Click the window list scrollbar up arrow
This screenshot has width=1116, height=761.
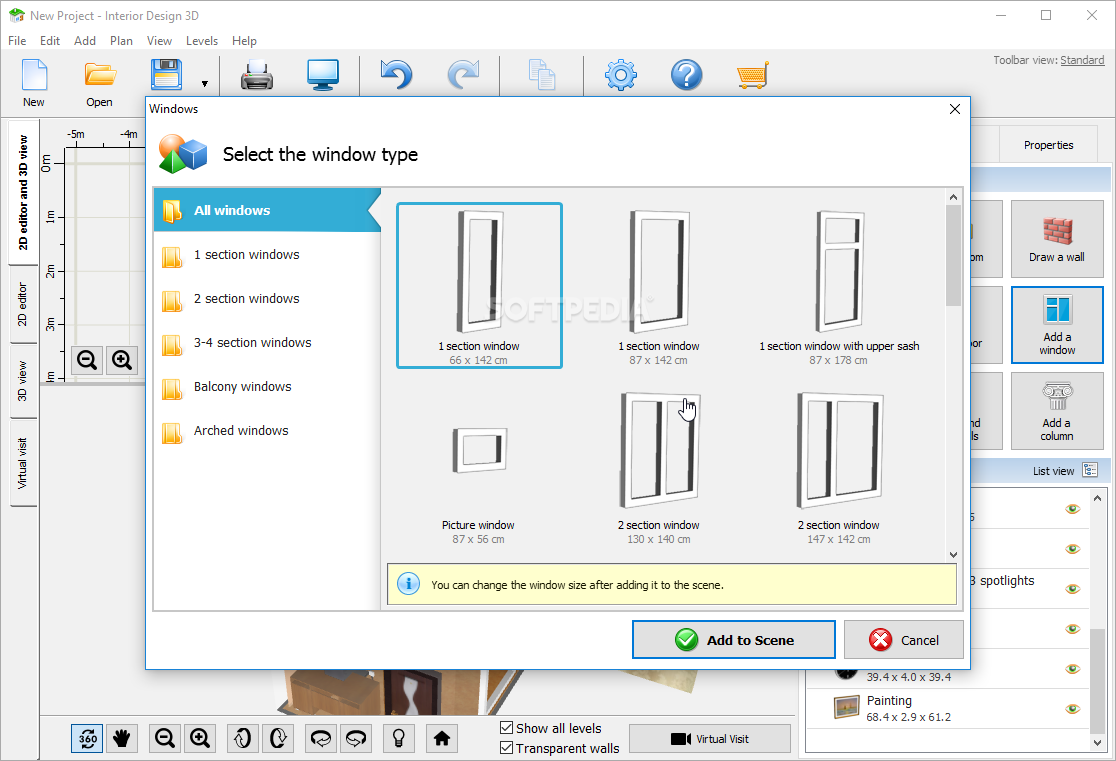954,197
